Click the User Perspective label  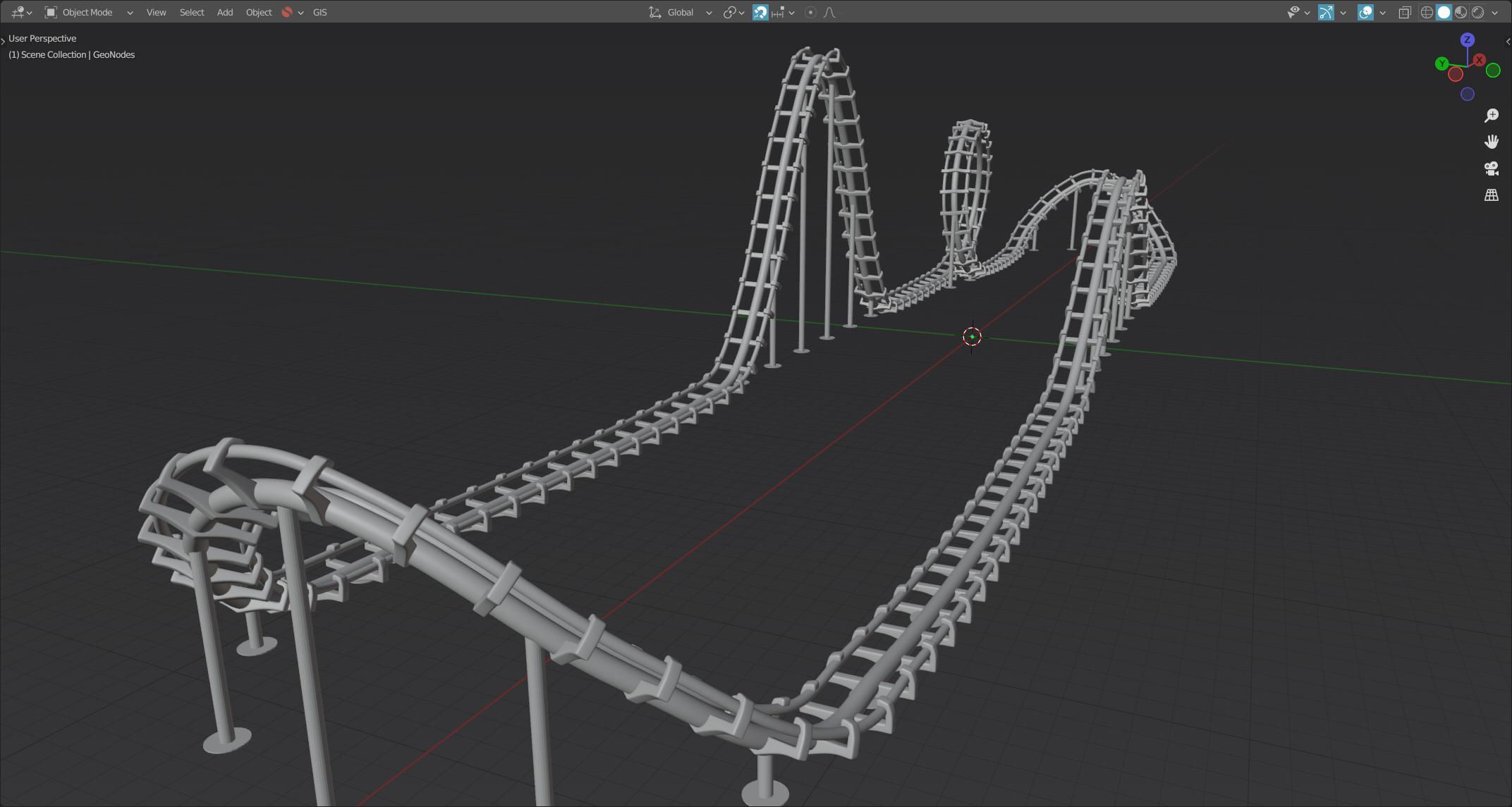point(42,38)
